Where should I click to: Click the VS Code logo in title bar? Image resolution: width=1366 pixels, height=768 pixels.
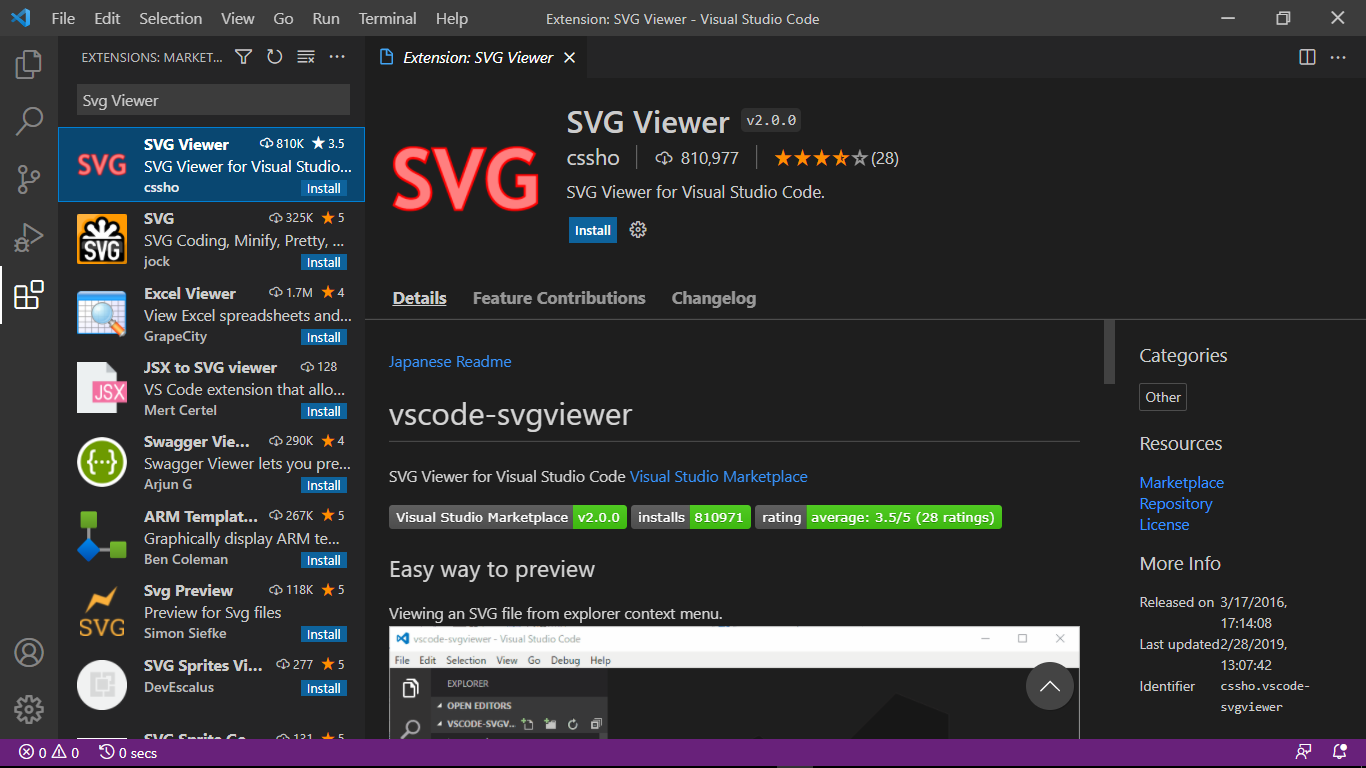pos(20,18)
